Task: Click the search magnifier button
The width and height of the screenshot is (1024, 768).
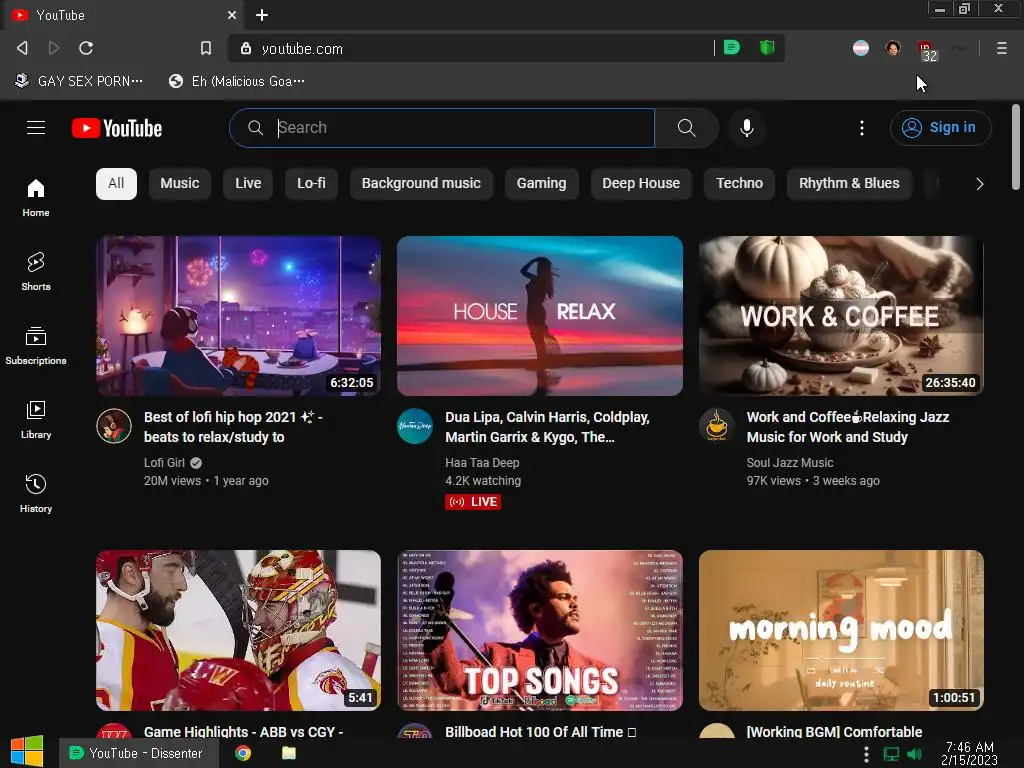Action: coord(686,127)
